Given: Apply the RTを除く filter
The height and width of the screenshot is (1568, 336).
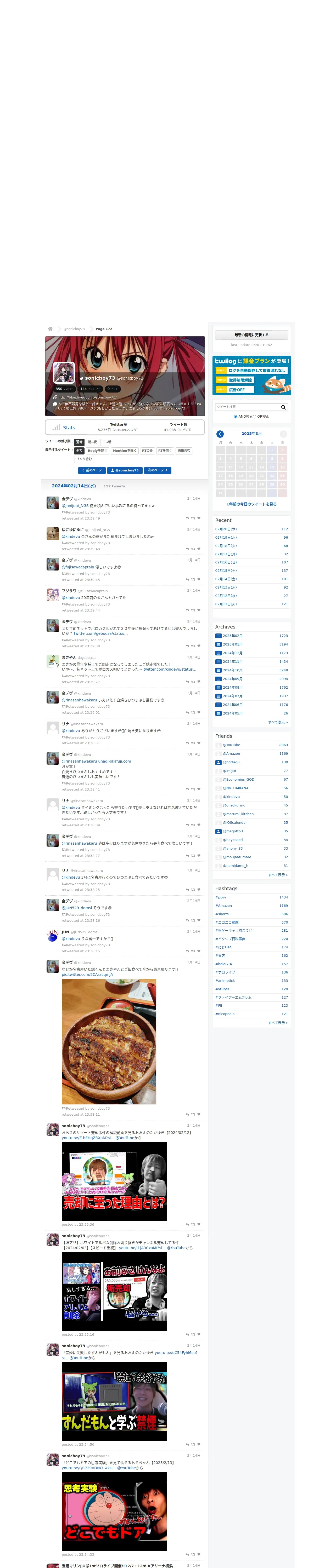Looking at the screenshot, I should pos(165,451).
